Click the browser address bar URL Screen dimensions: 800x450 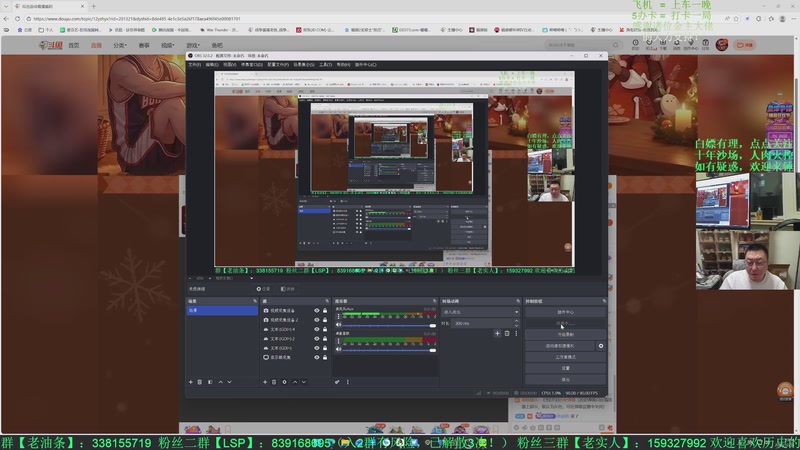[137, 19]
